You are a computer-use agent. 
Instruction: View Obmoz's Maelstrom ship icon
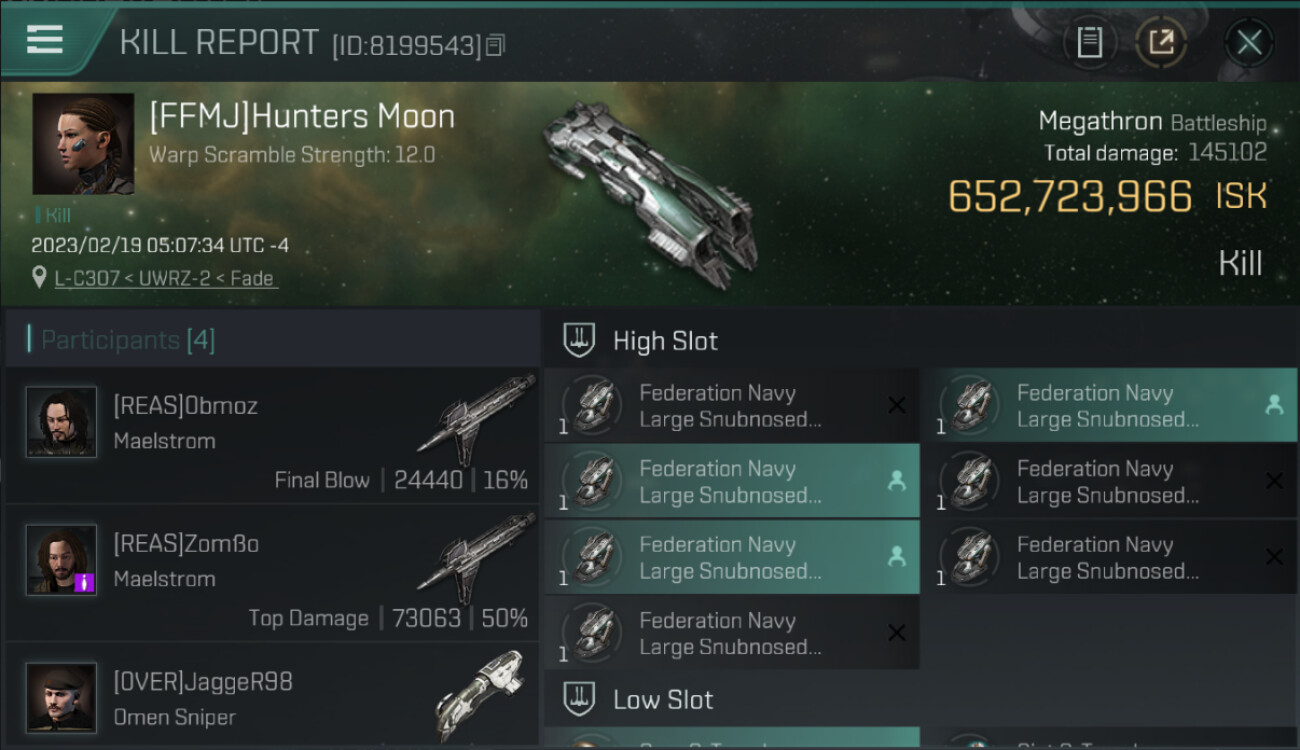(476, 419)
